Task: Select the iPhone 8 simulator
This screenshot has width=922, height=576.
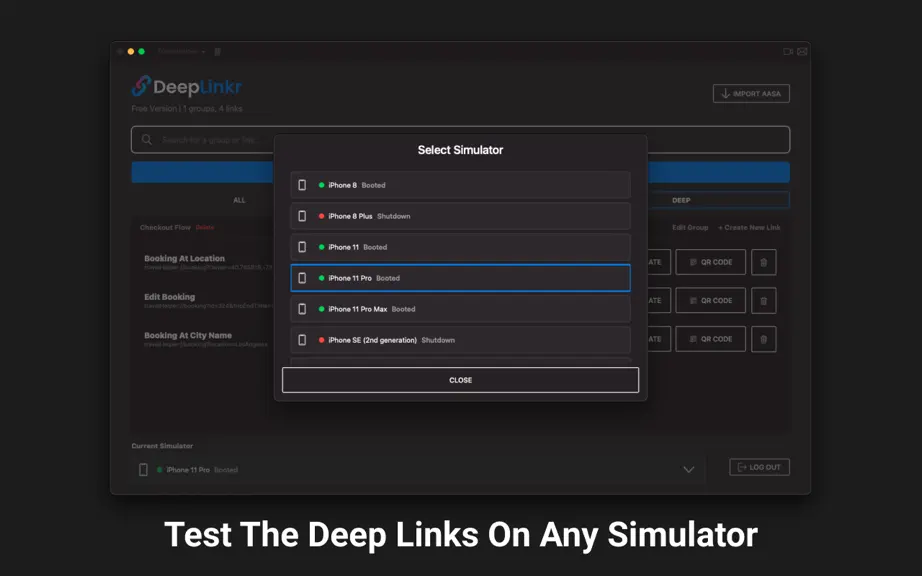Action: coord(460,185)
